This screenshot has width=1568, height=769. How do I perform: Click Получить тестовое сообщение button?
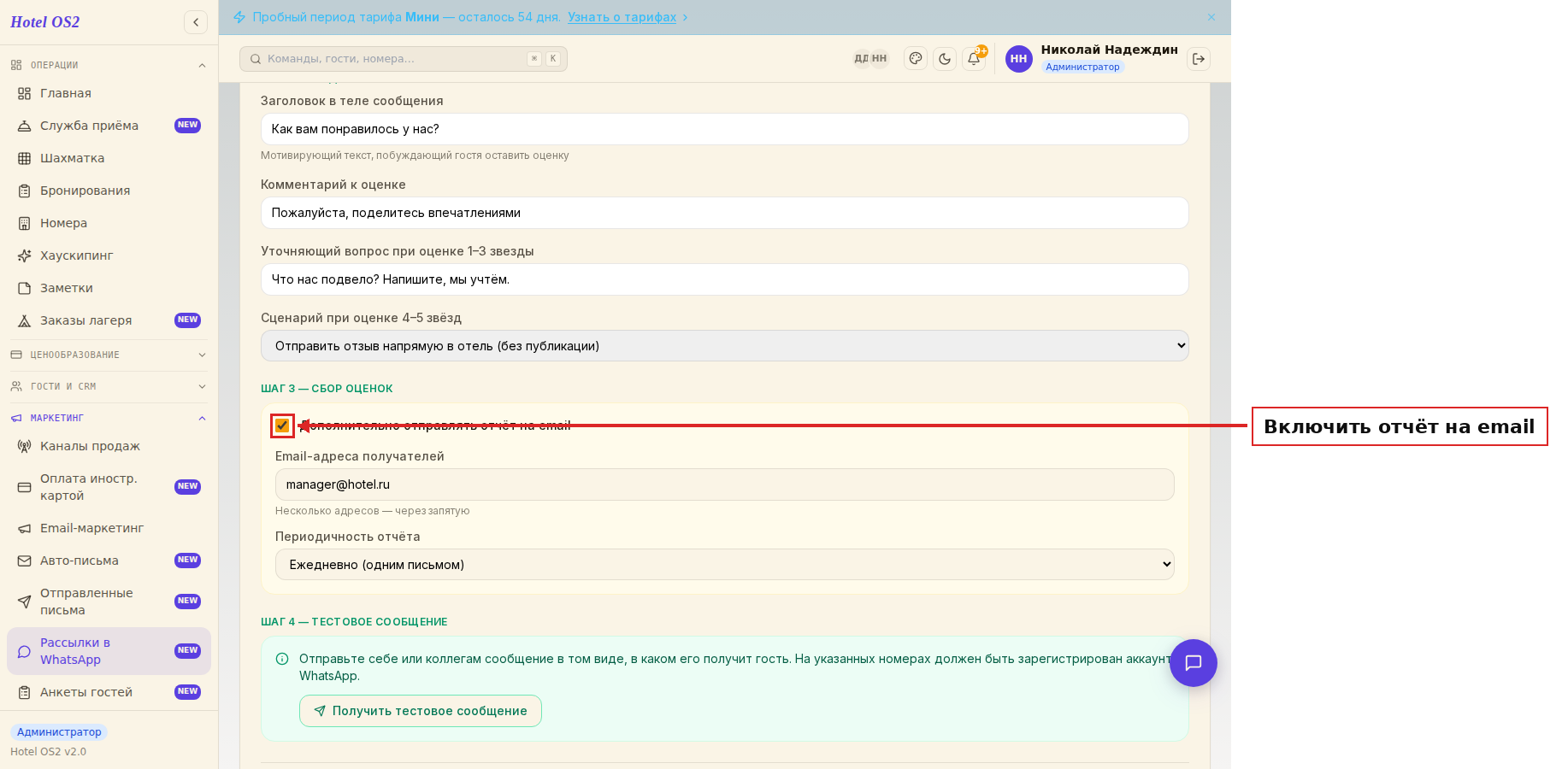pyautogui.click(x=421, y=711)
